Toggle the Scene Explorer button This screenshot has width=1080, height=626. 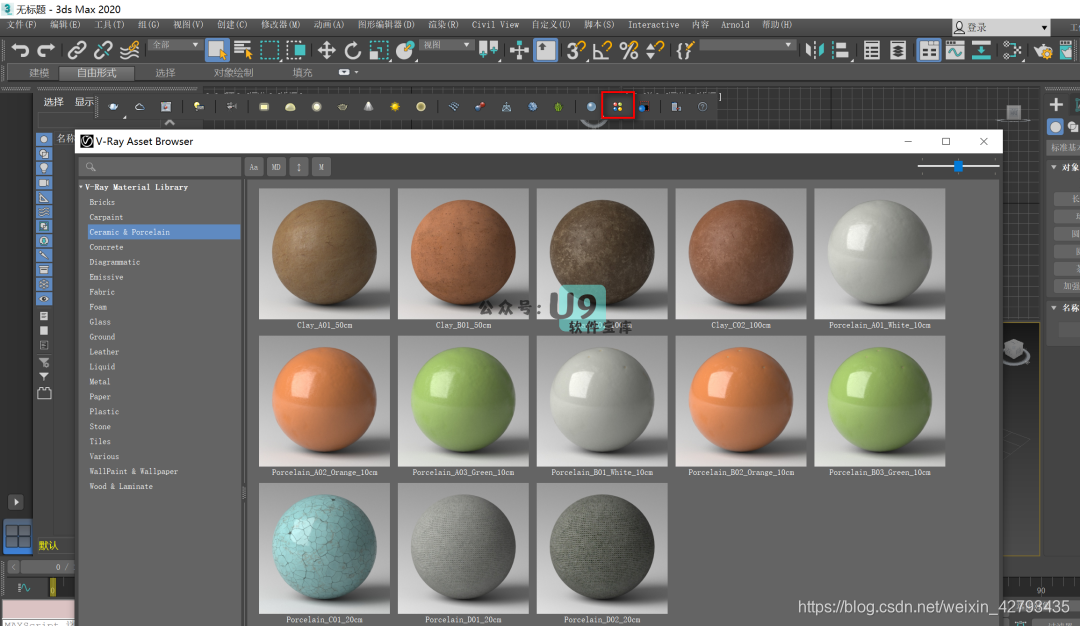(x=871, y=50)
